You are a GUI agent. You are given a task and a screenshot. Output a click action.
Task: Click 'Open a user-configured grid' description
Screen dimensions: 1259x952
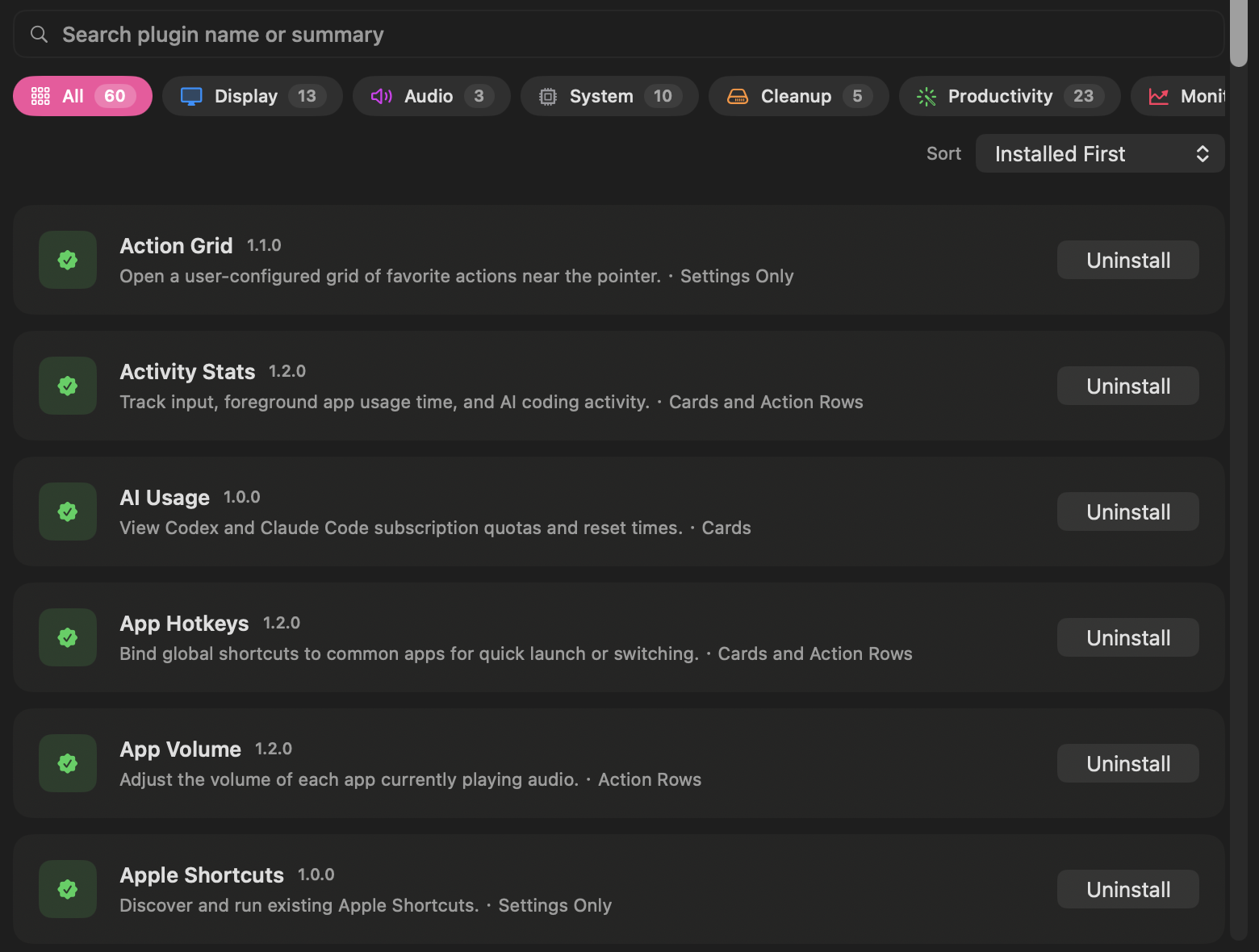pos(390,276)
